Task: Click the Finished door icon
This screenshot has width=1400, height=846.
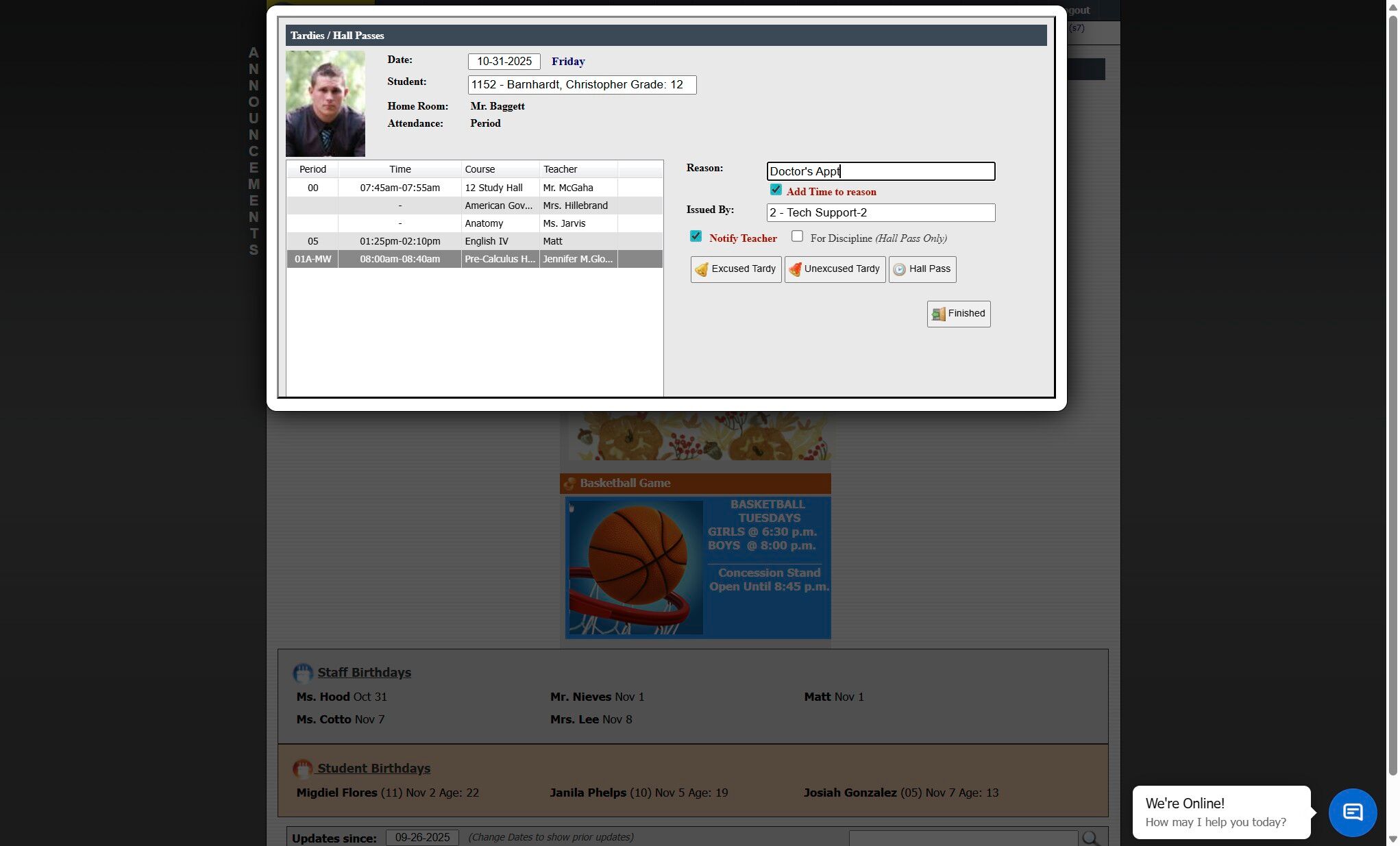Action: (x=938, y=314)
